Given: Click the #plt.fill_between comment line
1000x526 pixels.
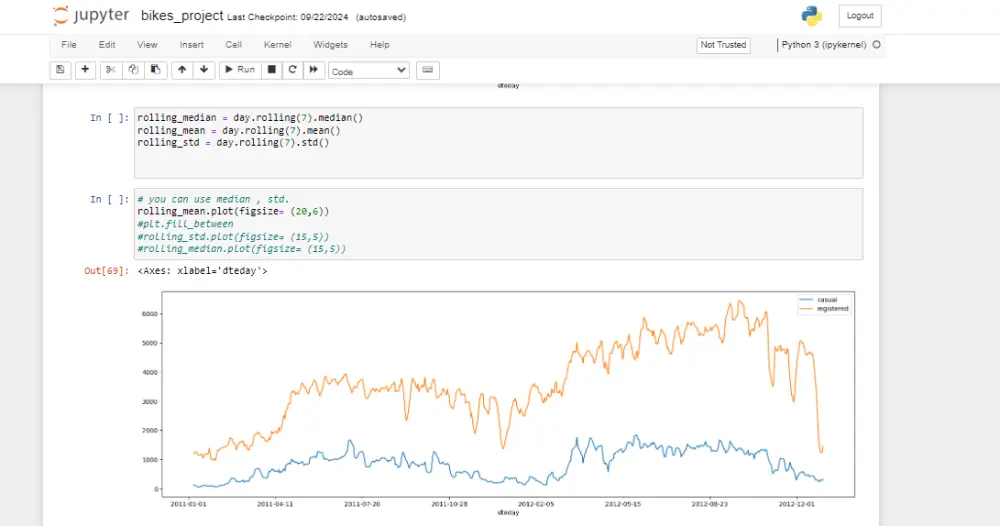Looking at the screenshot, I should pos(185,224).
